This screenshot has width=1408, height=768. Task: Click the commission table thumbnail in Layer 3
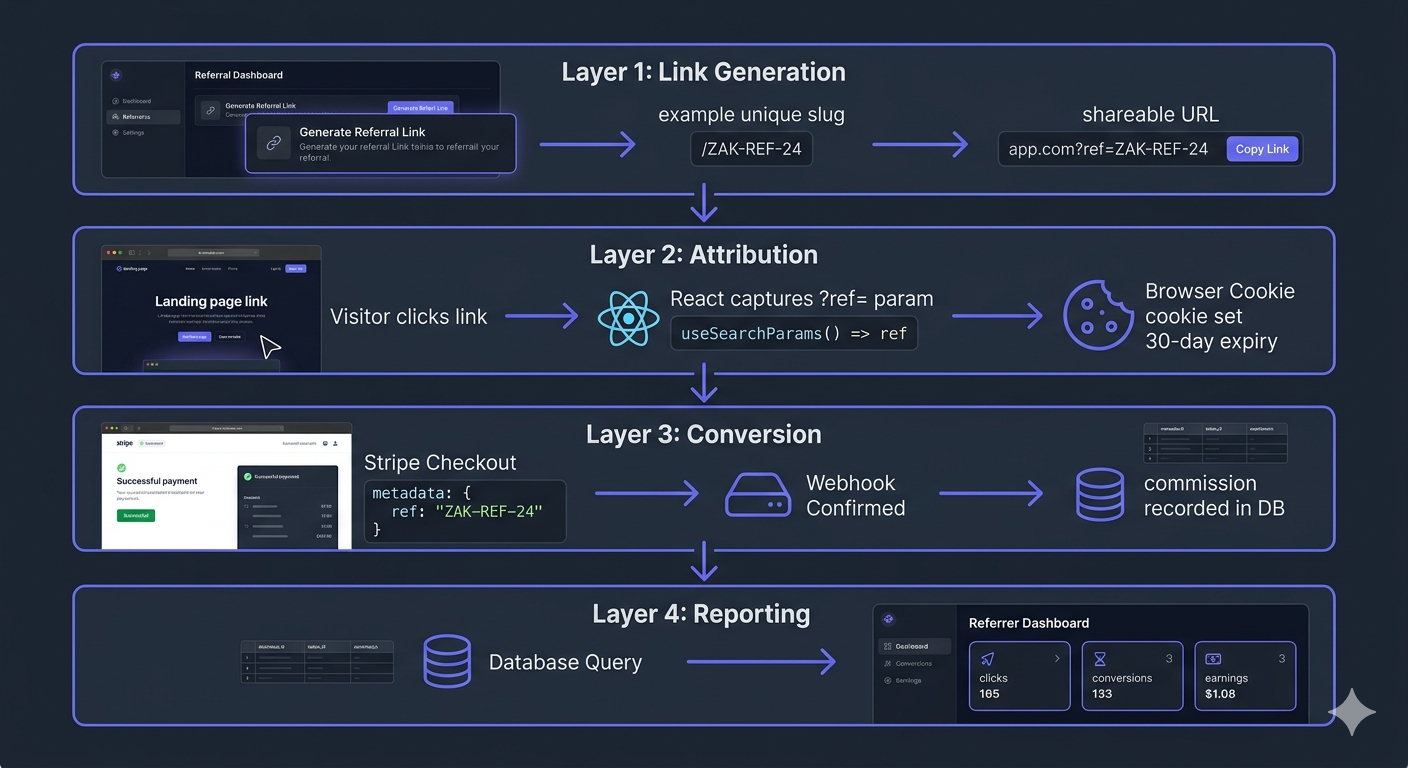click(x=1215, y=442)
